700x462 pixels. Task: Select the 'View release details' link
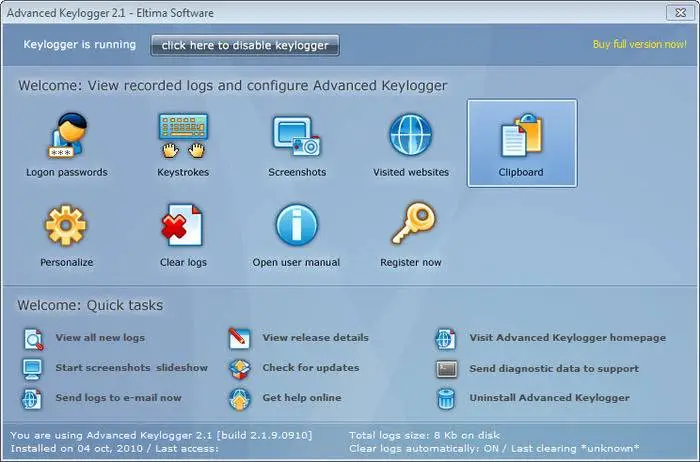click(316, 338)
